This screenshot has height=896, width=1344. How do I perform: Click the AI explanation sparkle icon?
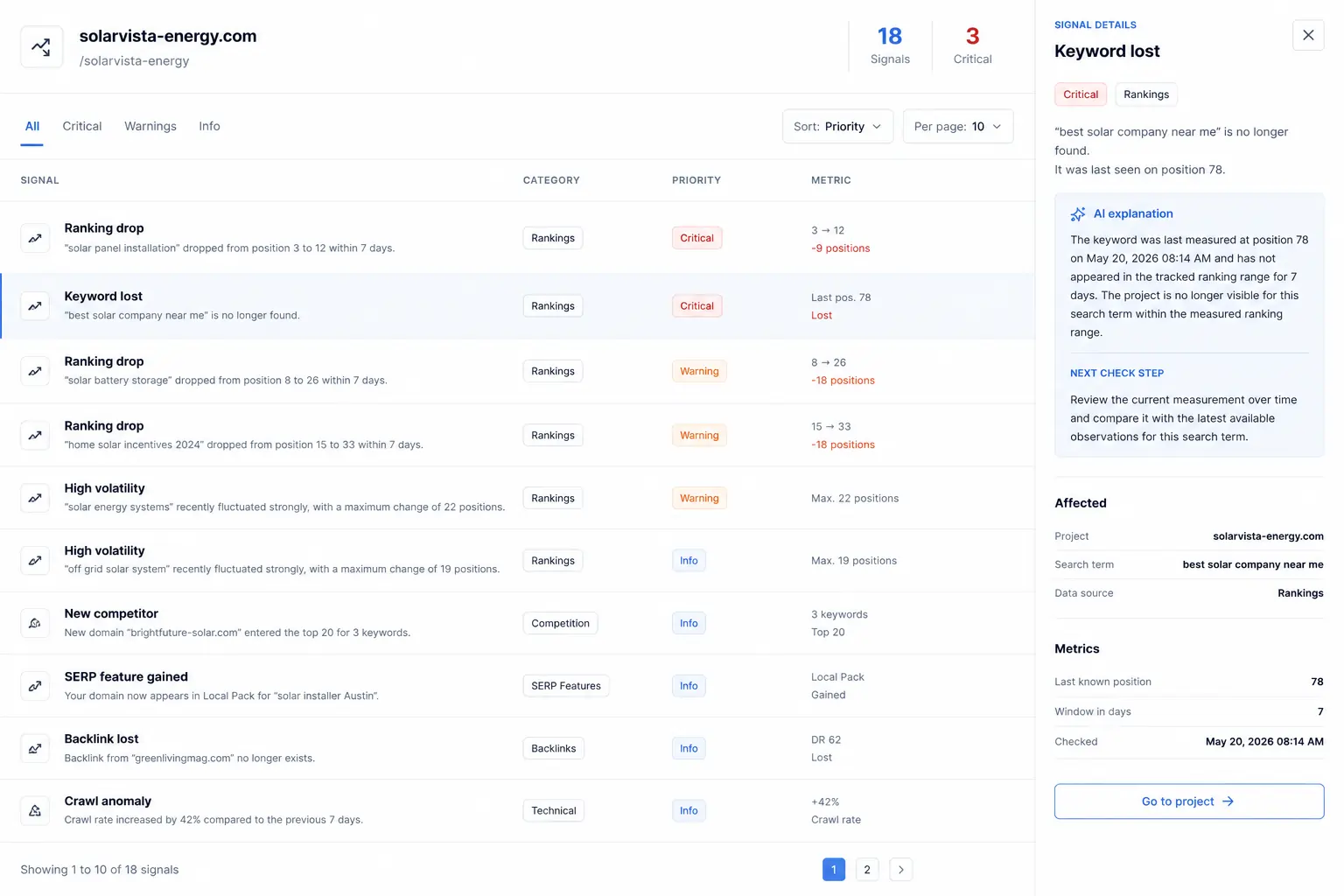click(1078, 213)
